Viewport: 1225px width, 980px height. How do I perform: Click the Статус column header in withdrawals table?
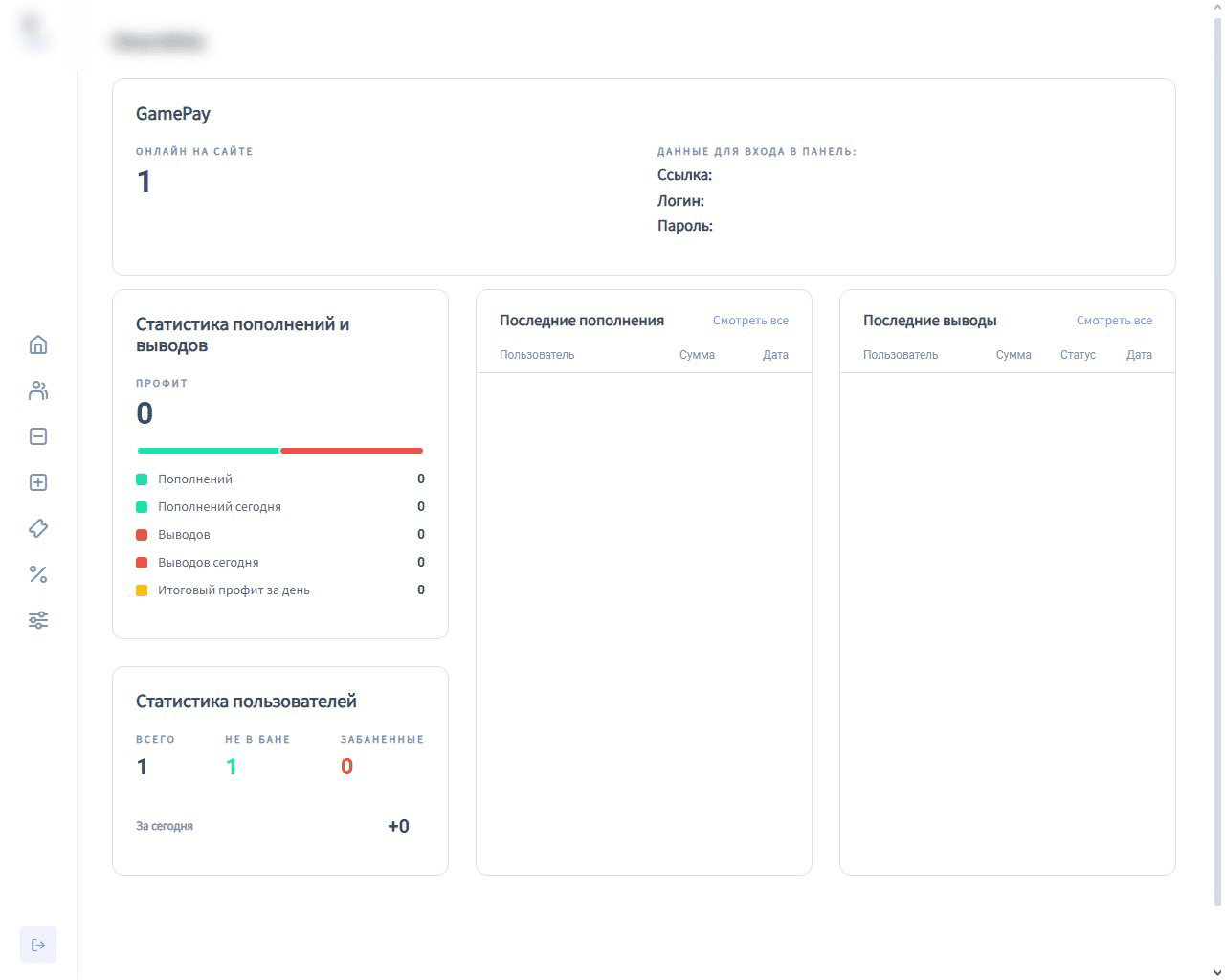coord(1078,355)
